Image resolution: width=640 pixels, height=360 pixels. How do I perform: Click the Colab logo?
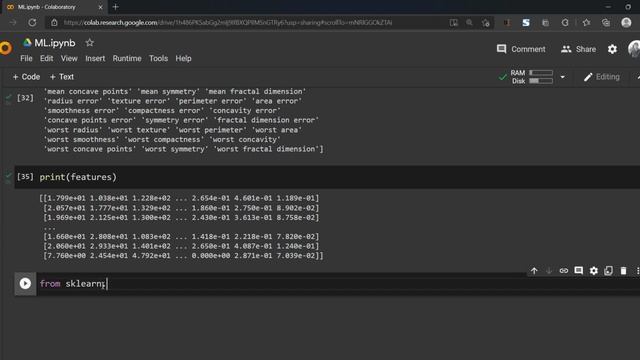[5, 48]
